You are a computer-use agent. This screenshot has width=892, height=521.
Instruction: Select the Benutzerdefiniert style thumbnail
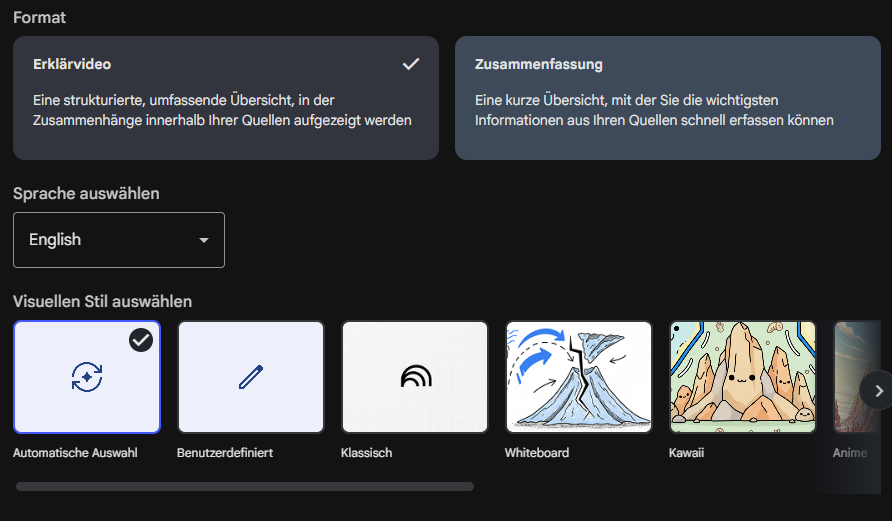tap(251, 377)
